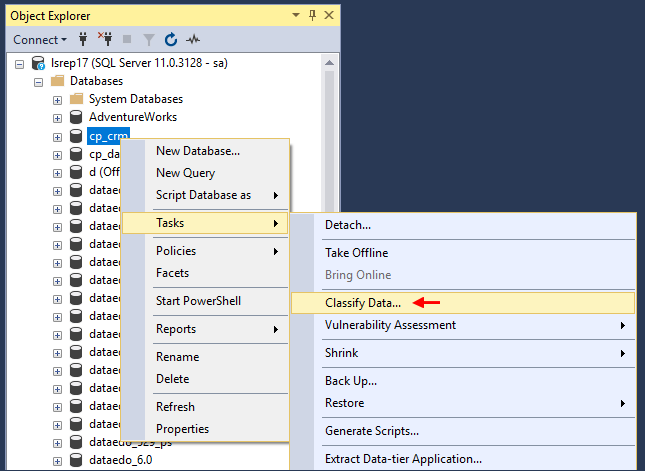Click the Refresh icon in Object Explorer toolbar
The width and height of the screenshot is (645, 471).
click(x=171, y=40)
